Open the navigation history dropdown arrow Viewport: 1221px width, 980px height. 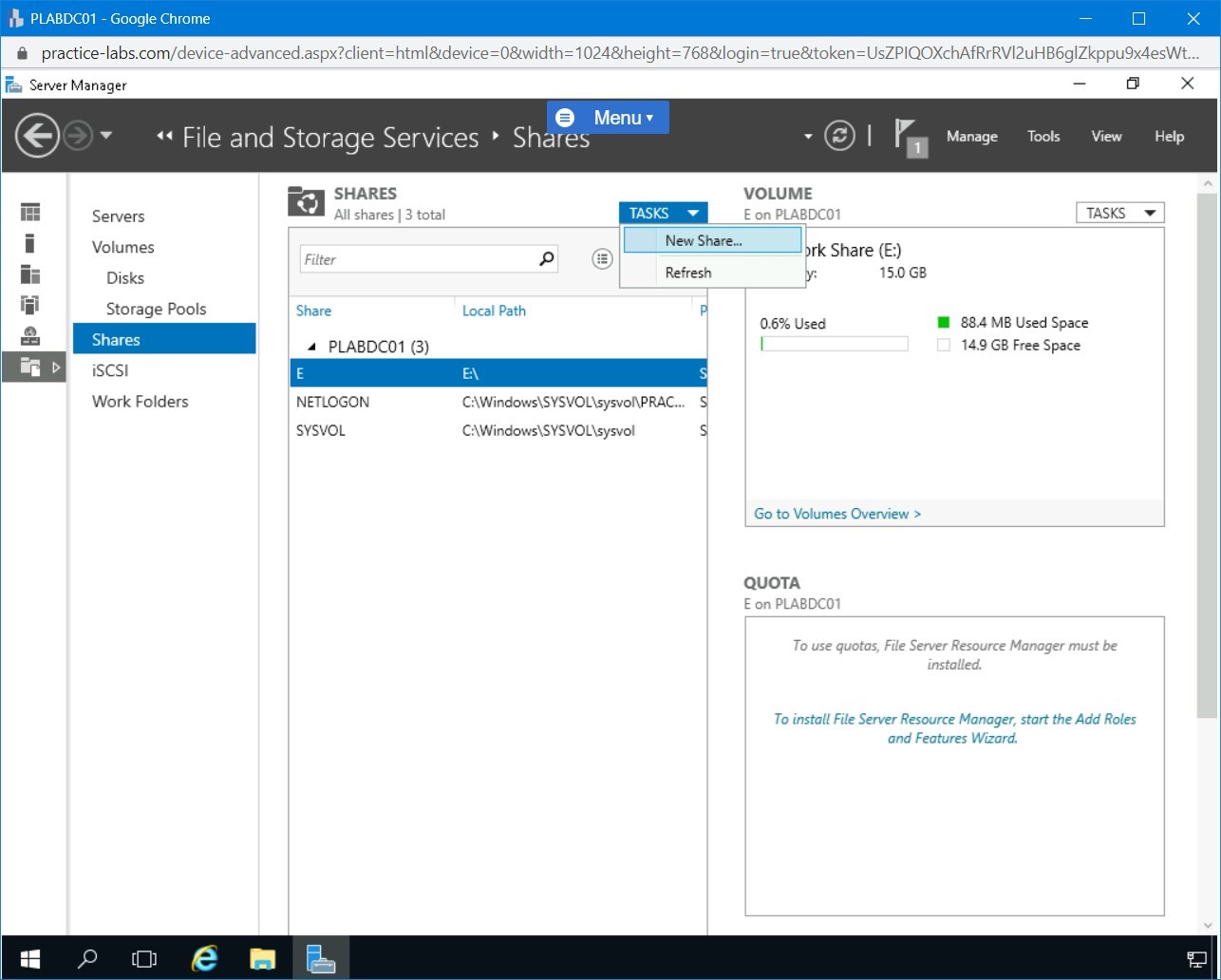[x=105, y=136]
